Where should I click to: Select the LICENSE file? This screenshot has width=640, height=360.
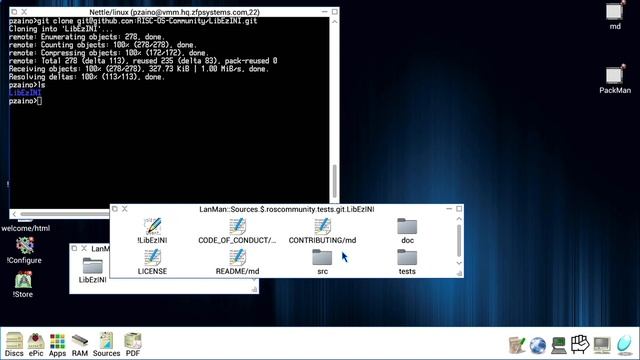tap(152, 262)
